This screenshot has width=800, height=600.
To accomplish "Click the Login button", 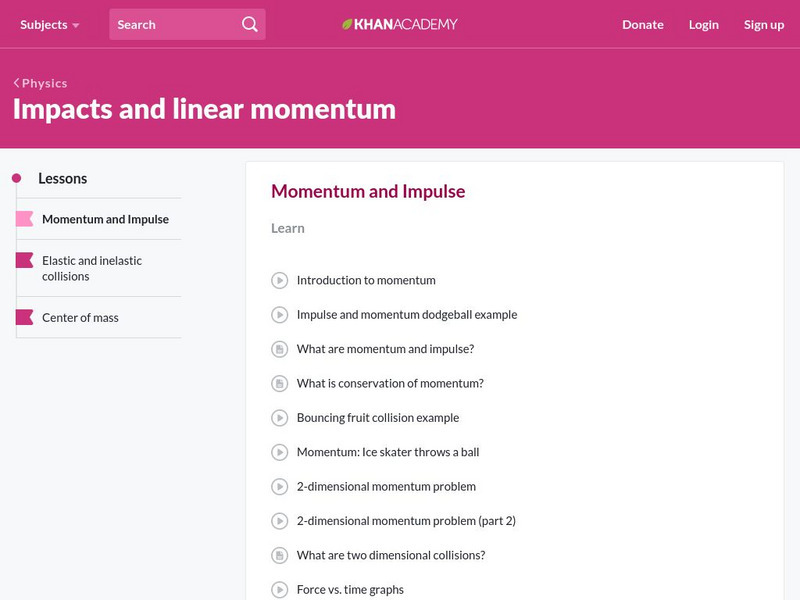I will 703,25.
